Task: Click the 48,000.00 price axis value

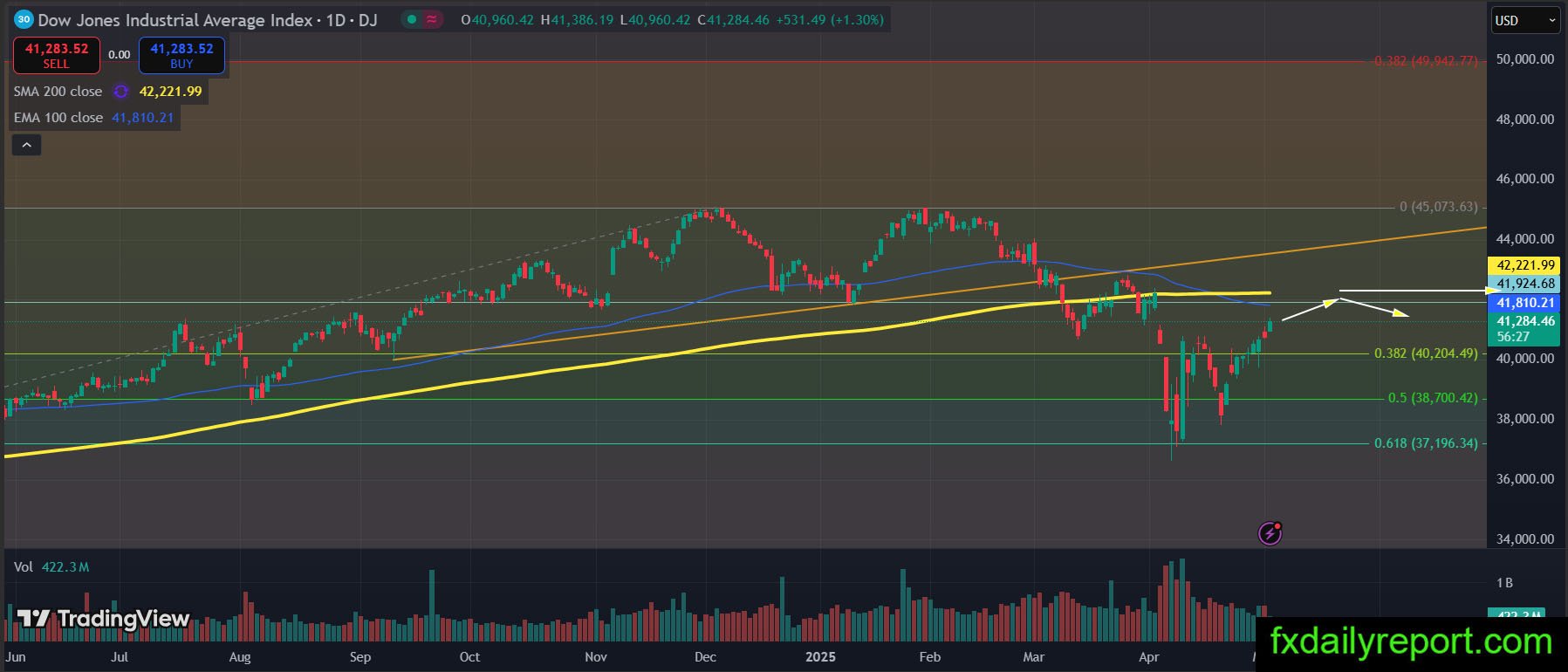Action: pos(1524,120)
